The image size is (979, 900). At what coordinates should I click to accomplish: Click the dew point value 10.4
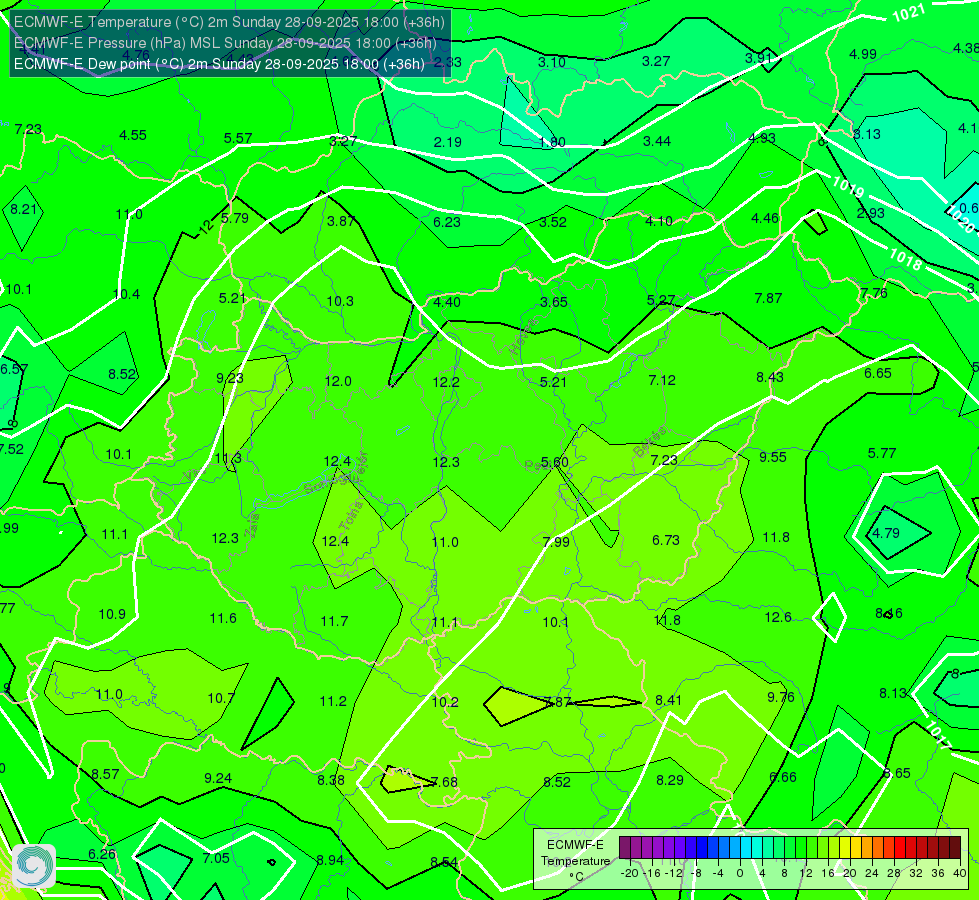(127, 294)
